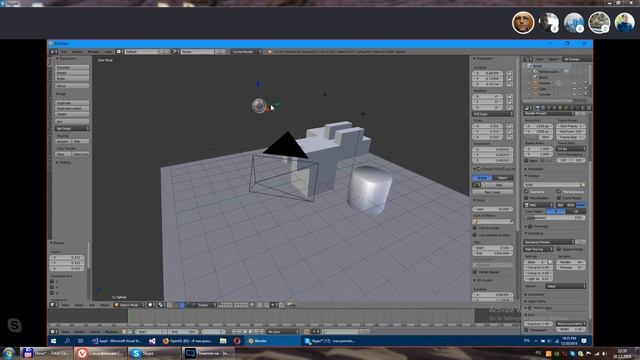Open the Render menu

pos(77,52)
